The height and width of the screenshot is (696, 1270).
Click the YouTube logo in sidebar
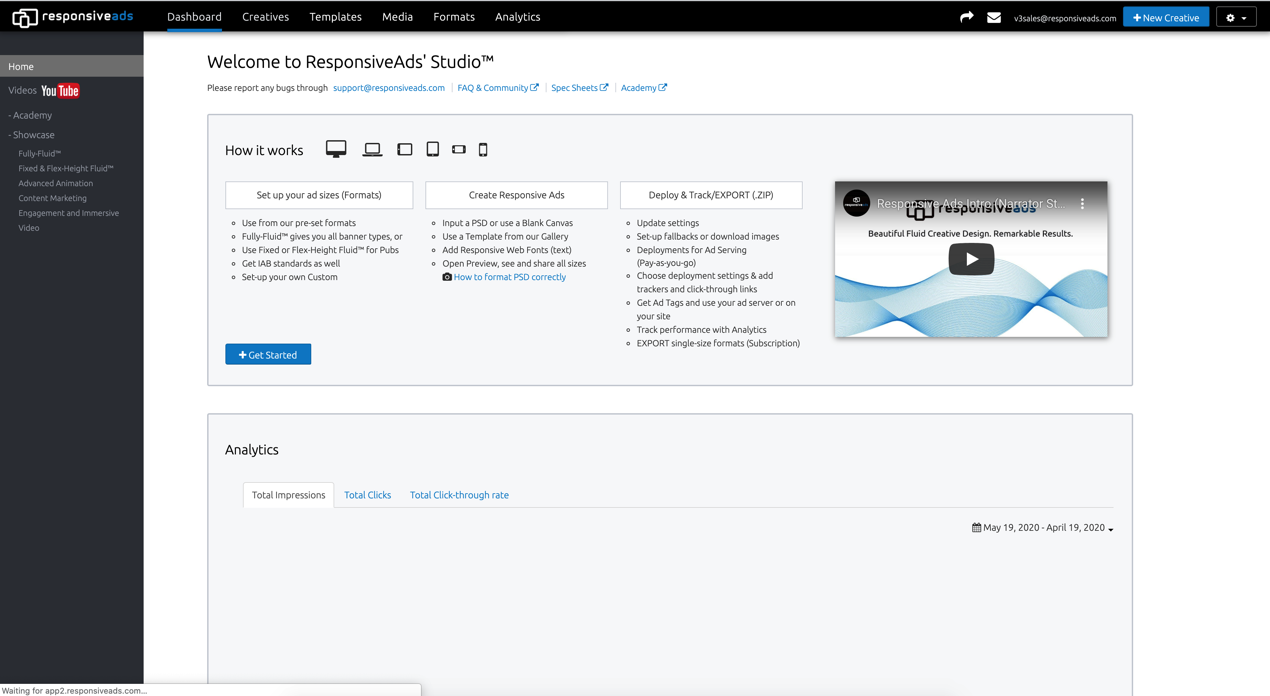point(60,91)
